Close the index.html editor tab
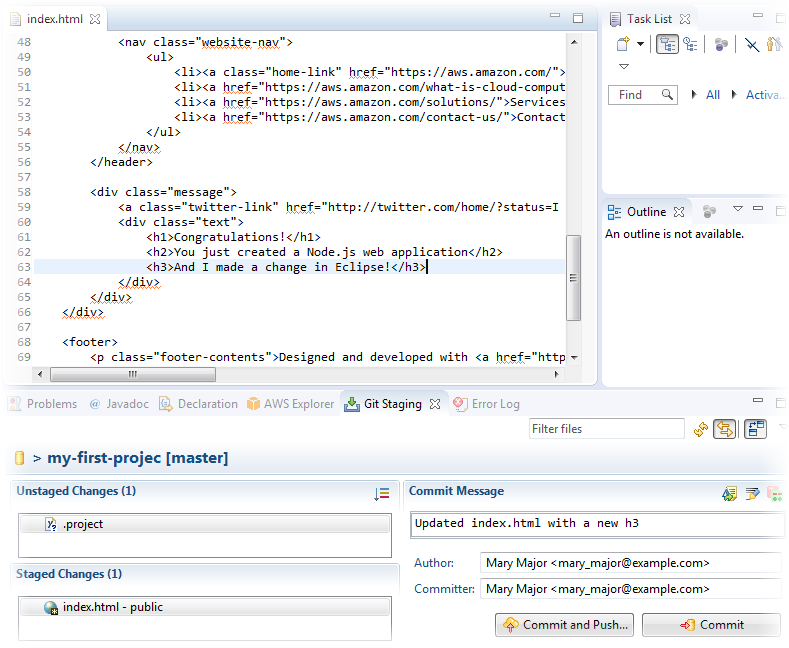 click(x=95, y=19)
